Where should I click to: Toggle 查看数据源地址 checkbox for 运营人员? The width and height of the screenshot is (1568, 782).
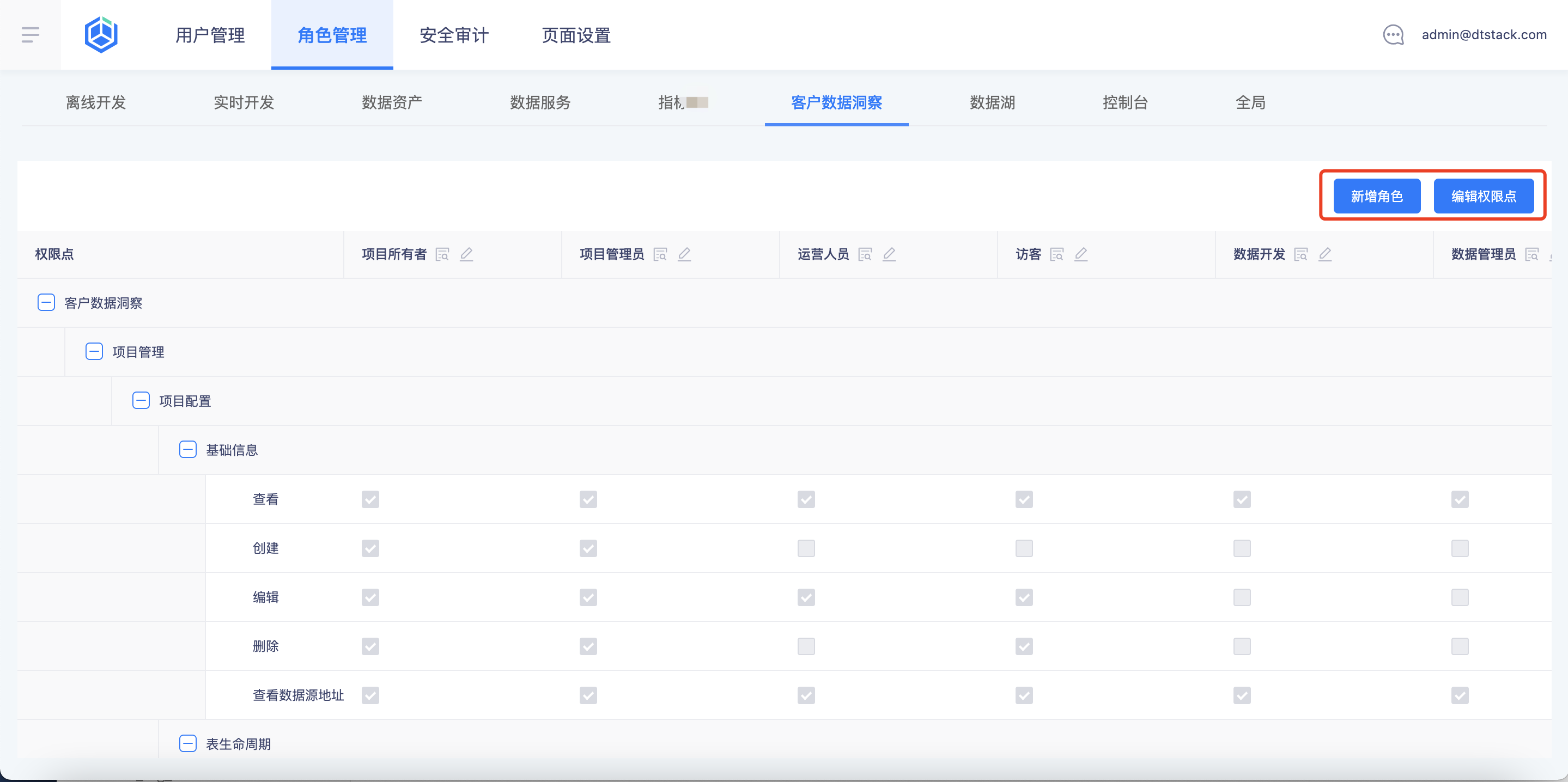tap(806, 695)
